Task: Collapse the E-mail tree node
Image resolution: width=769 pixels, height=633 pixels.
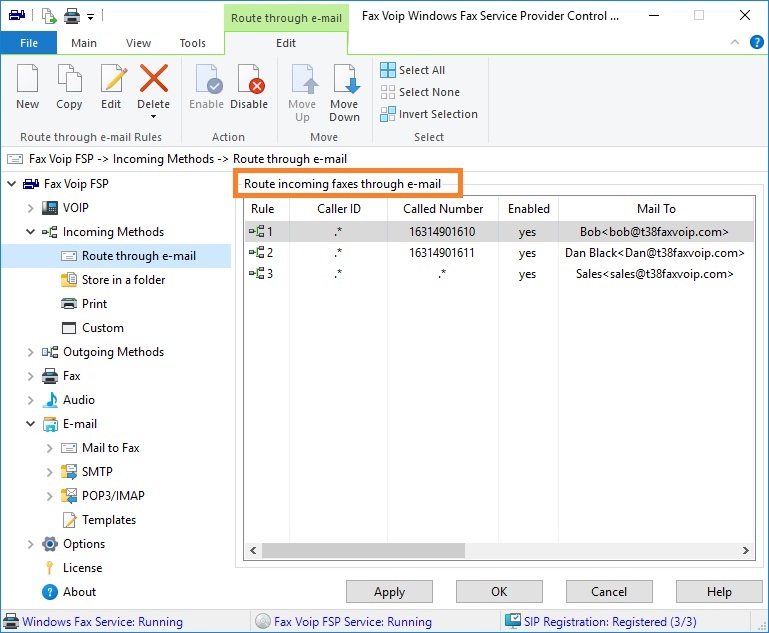Action: (30, 424)
